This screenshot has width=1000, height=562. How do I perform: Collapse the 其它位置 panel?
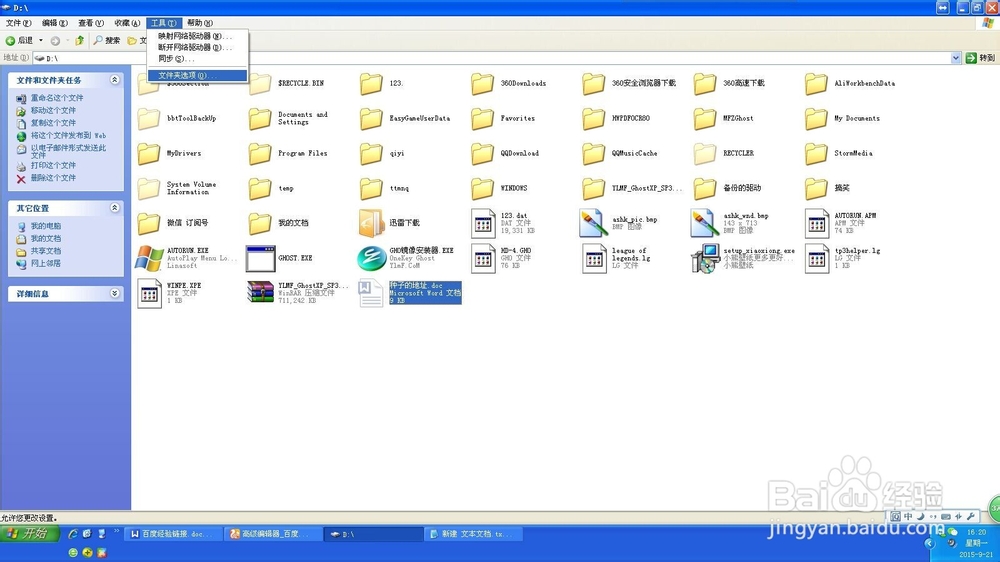[115, 207]
